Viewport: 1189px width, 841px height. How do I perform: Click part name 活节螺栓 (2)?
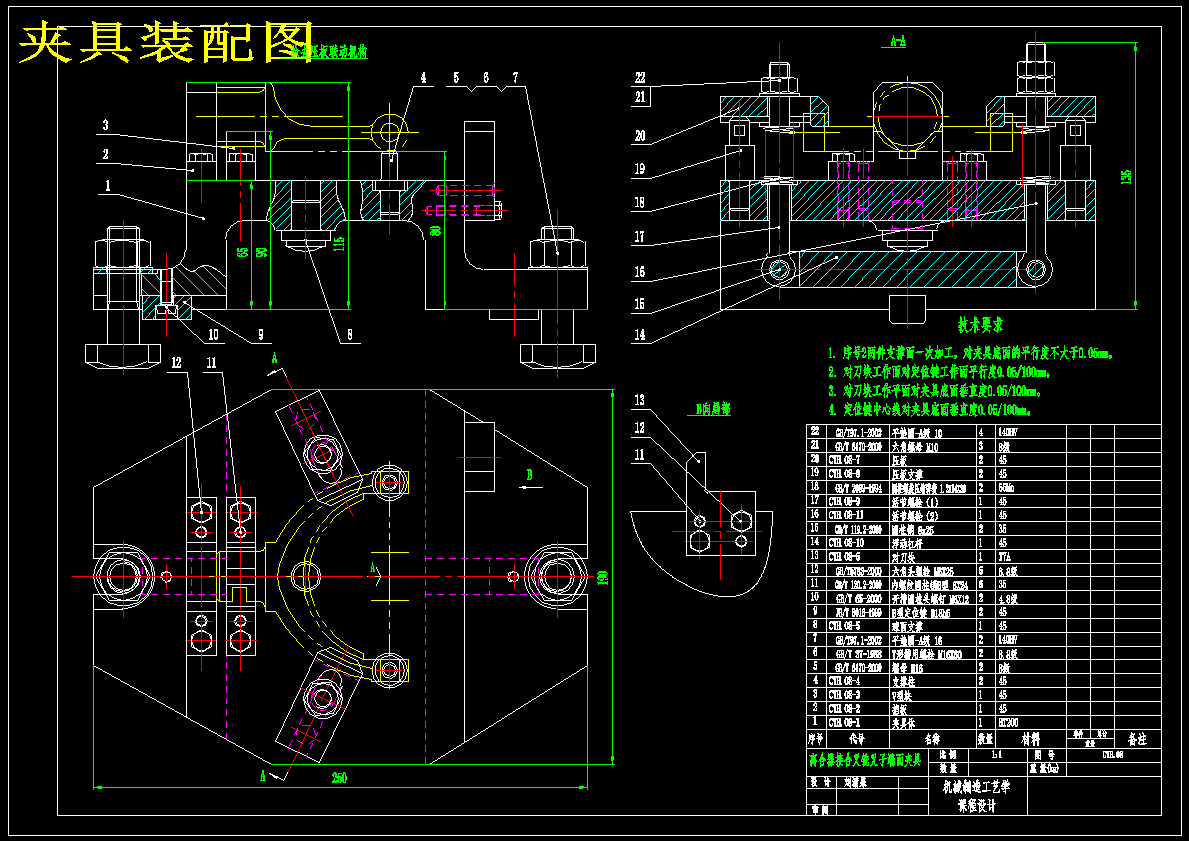pyautogui.click(x=914, y=515)
